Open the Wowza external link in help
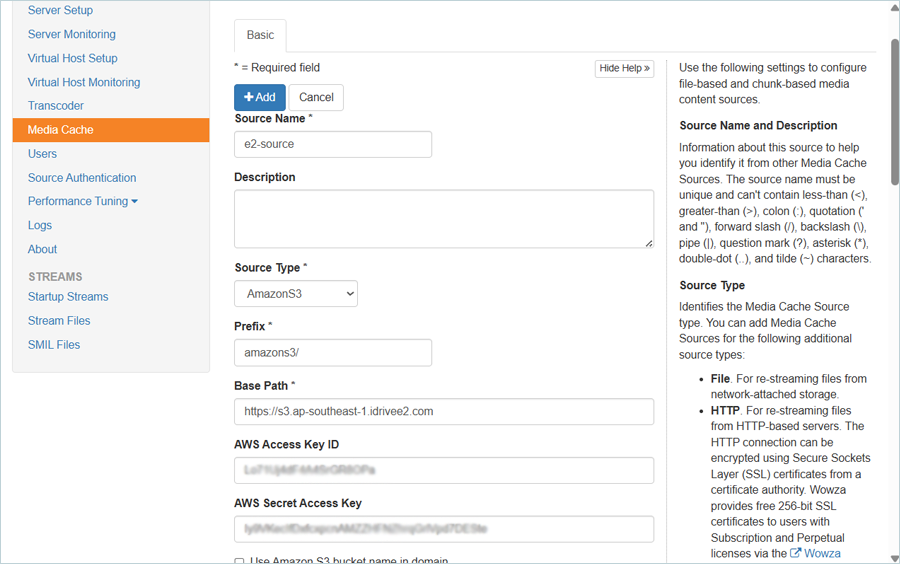Image resolution: width=900 pixels, height=564 pixels. point(816,554)
